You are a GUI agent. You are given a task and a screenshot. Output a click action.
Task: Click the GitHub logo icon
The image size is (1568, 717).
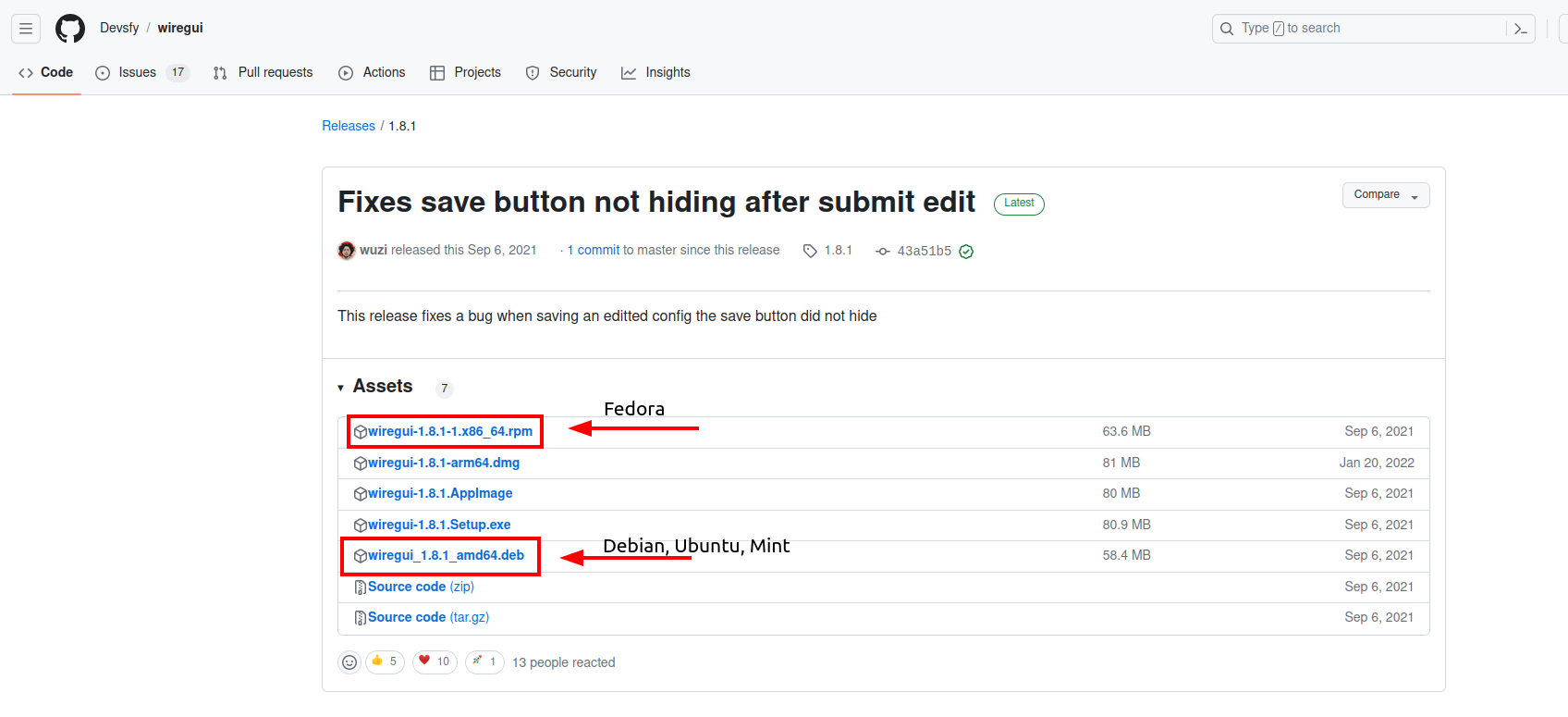(x=70, y=29)
